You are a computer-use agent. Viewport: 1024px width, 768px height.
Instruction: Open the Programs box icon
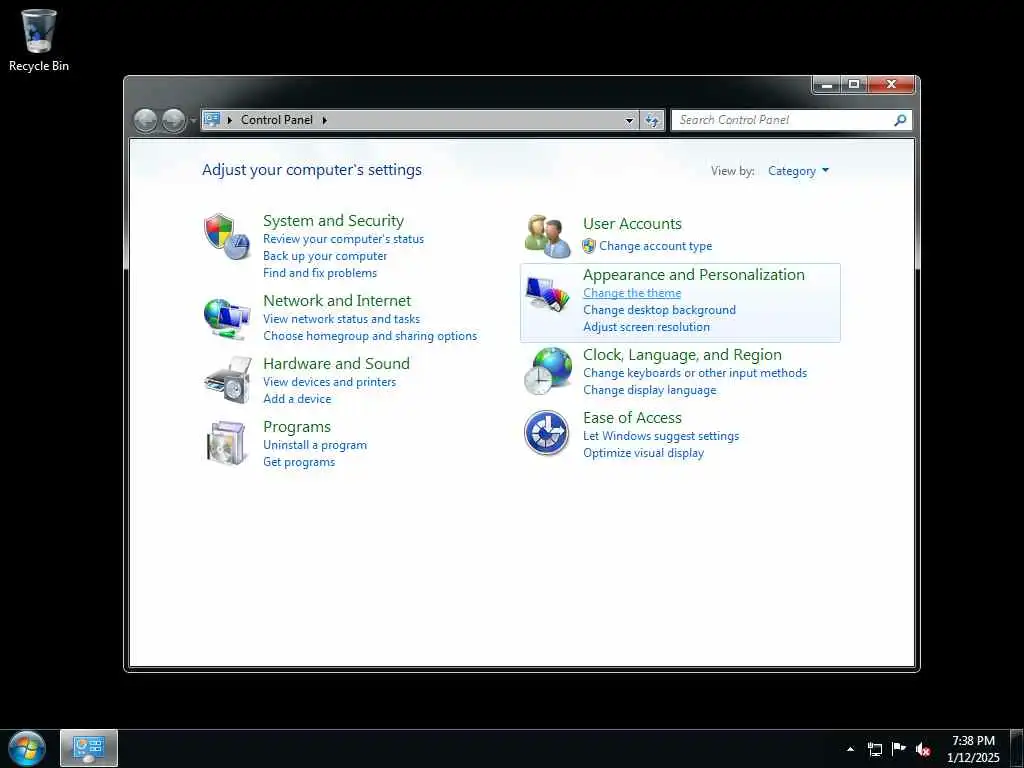[x=227, y=443]
